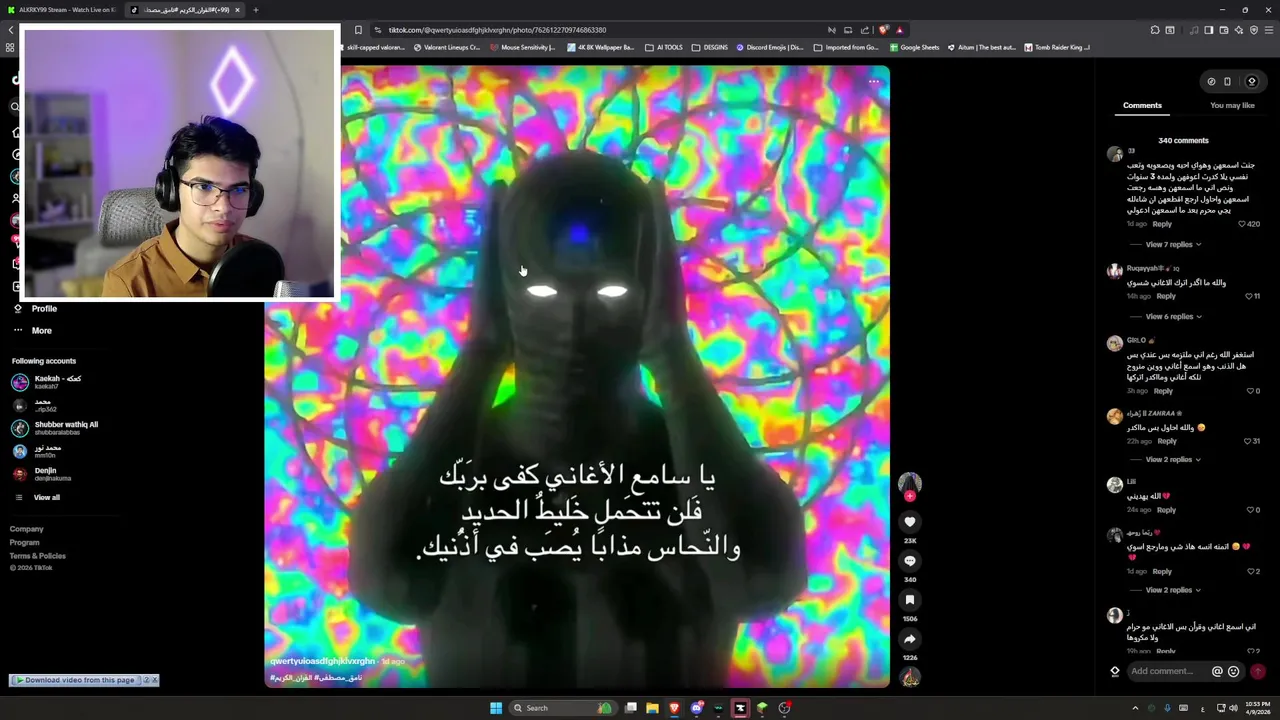
Task: Open the taskbar clock and date
Action: [1257, 708]
